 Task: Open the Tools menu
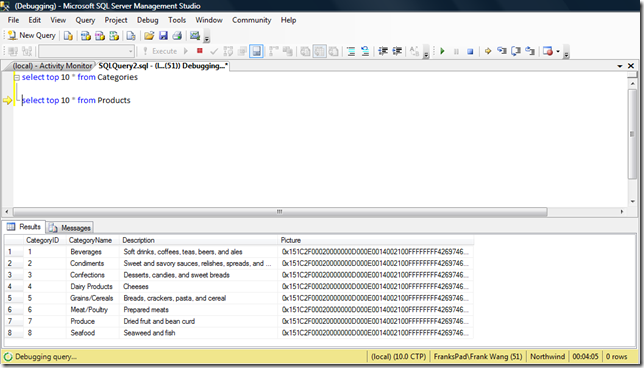point(177,20)
